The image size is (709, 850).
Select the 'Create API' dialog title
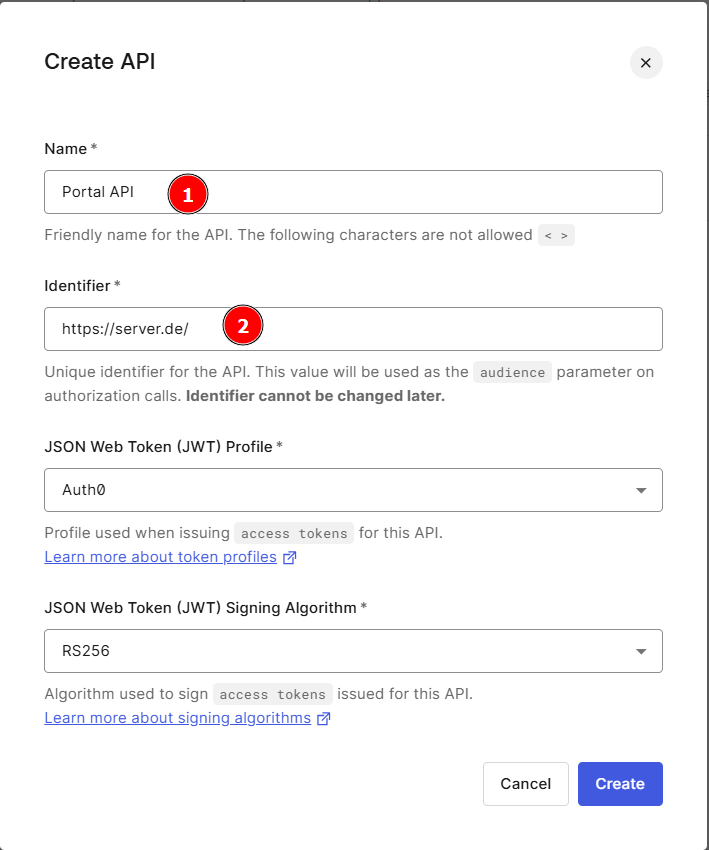click(x=99, y=62)
